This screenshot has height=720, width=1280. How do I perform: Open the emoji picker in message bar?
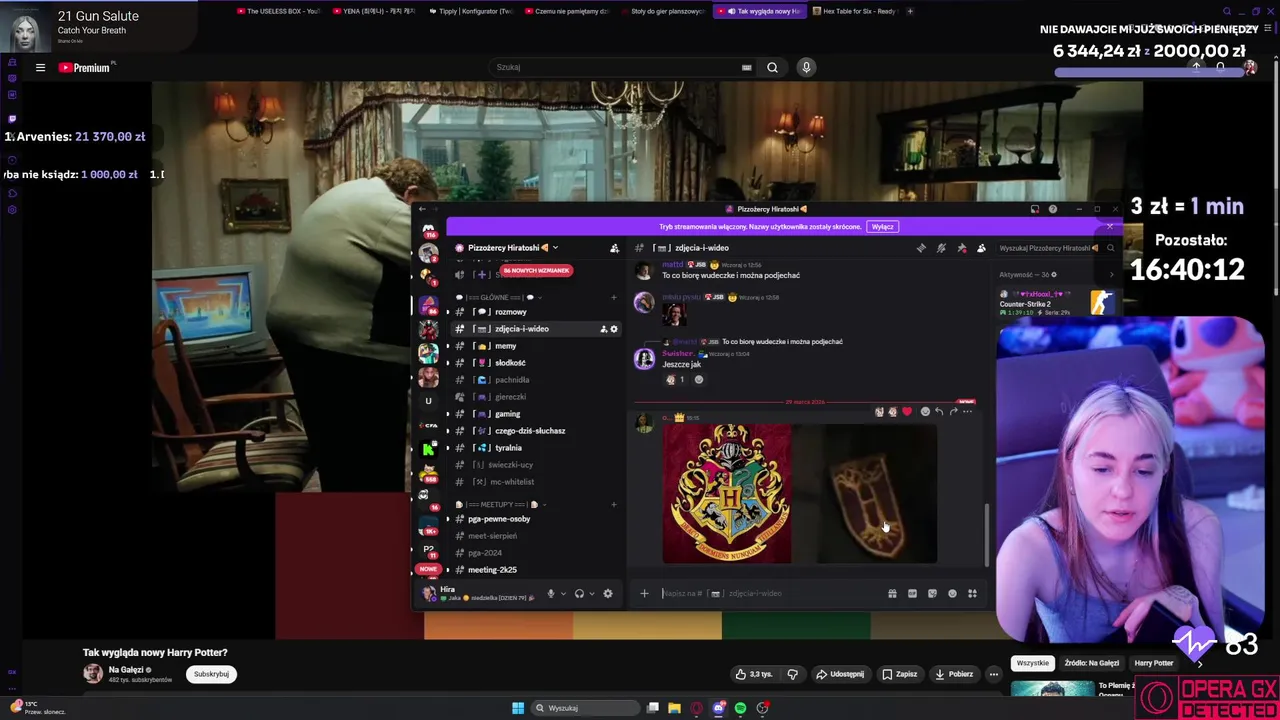pos(952,594)
